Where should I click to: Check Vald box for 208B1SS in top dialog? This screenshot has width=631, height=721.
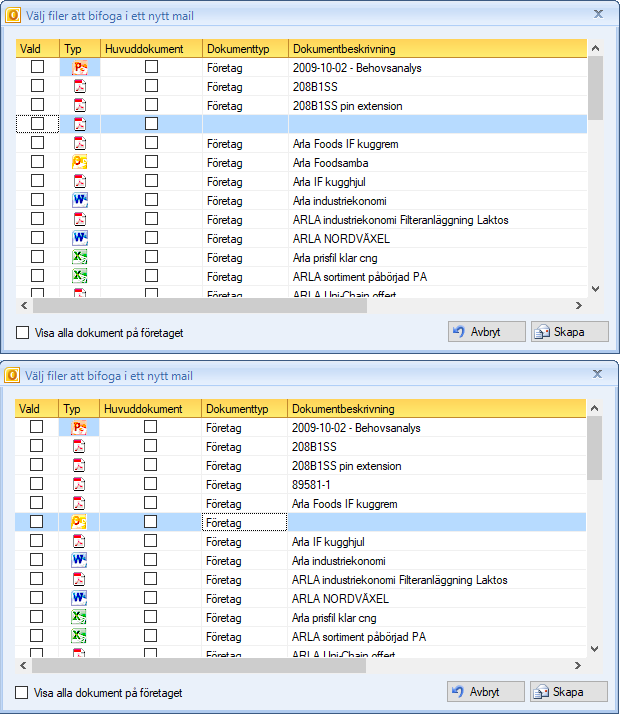point(37,86)
